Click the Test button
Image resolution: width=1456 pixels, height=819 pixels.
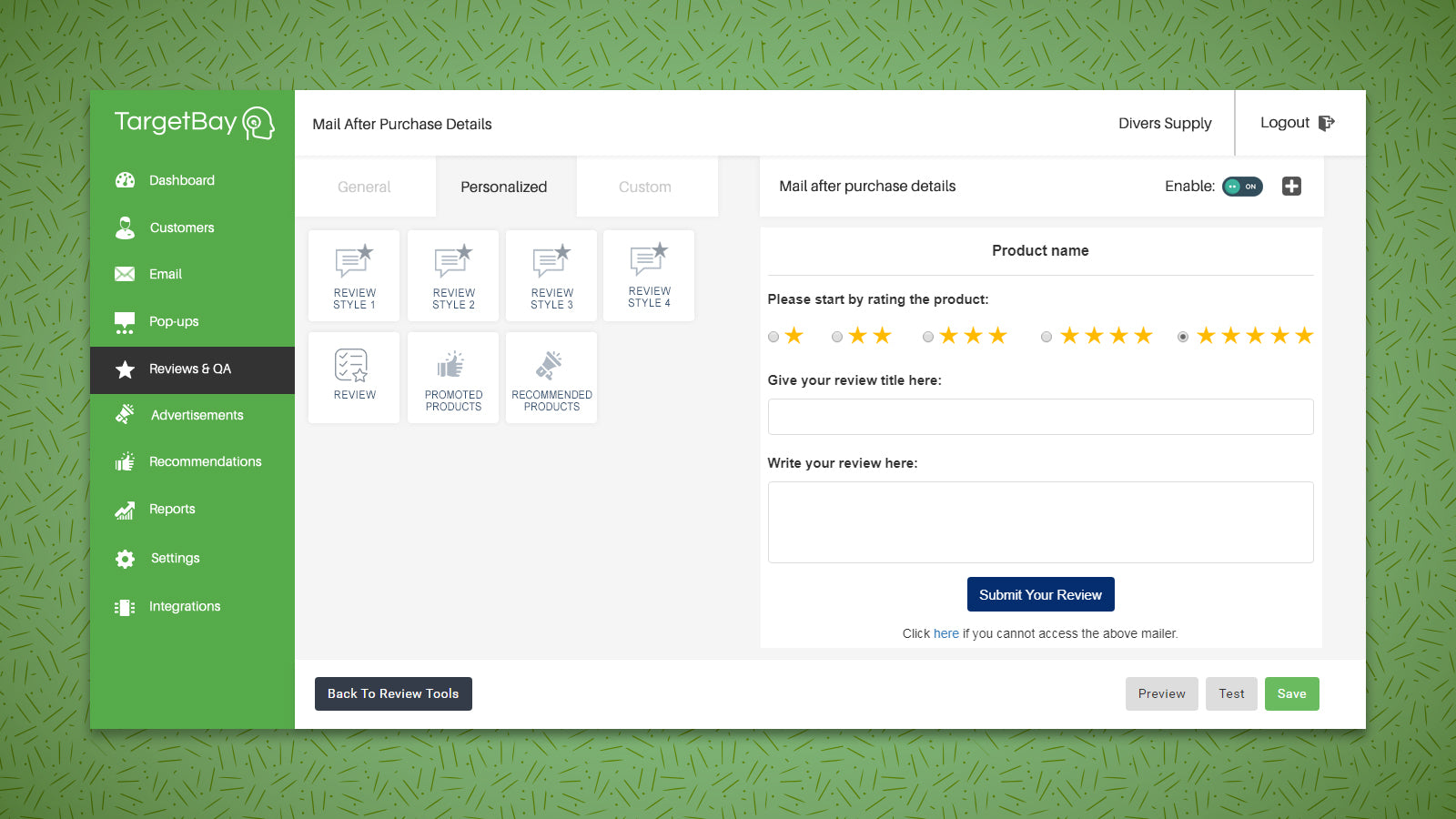pos(1232,693)
